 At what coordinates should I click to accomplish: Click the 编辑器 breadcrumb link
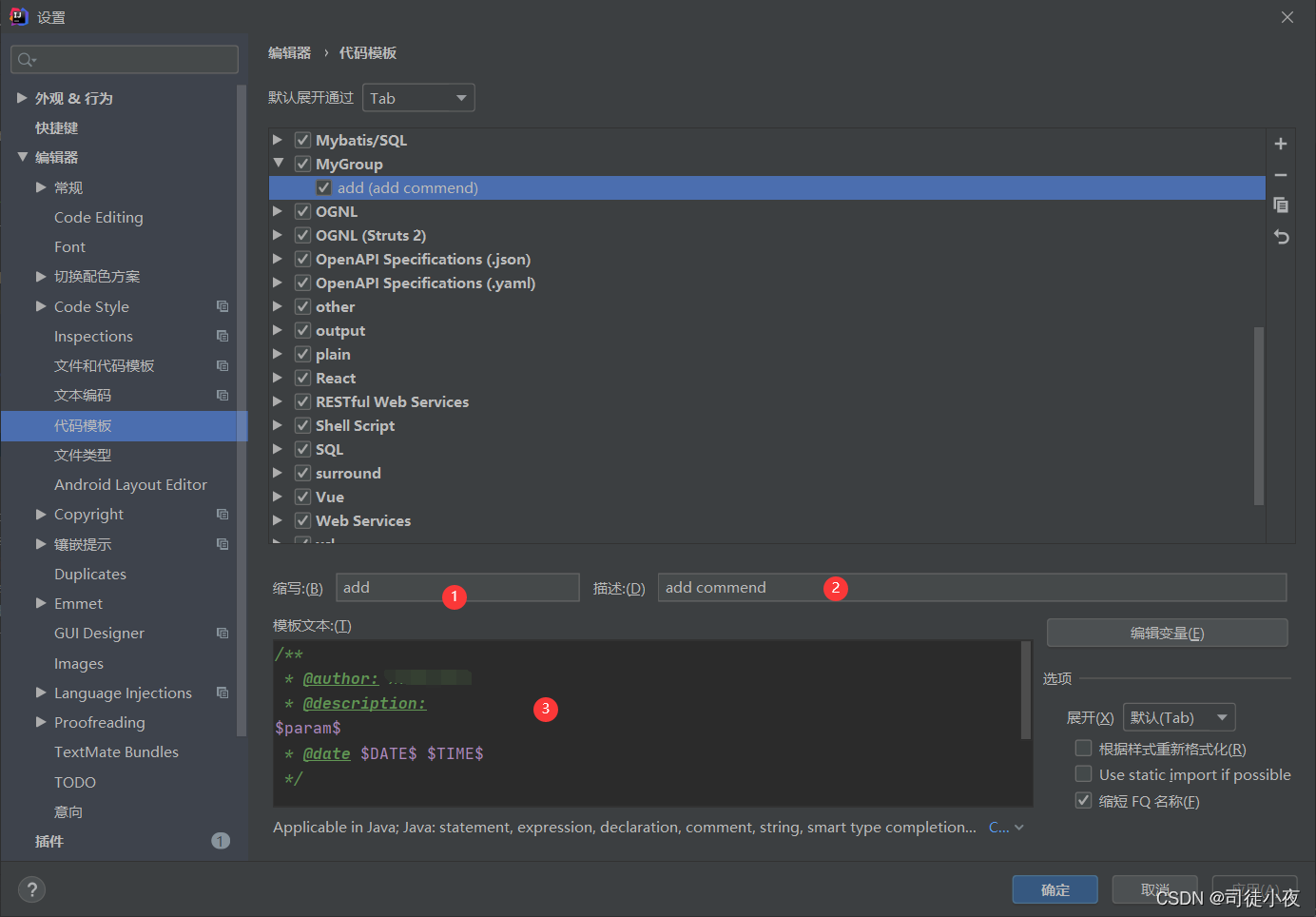(x=289, y=52)
